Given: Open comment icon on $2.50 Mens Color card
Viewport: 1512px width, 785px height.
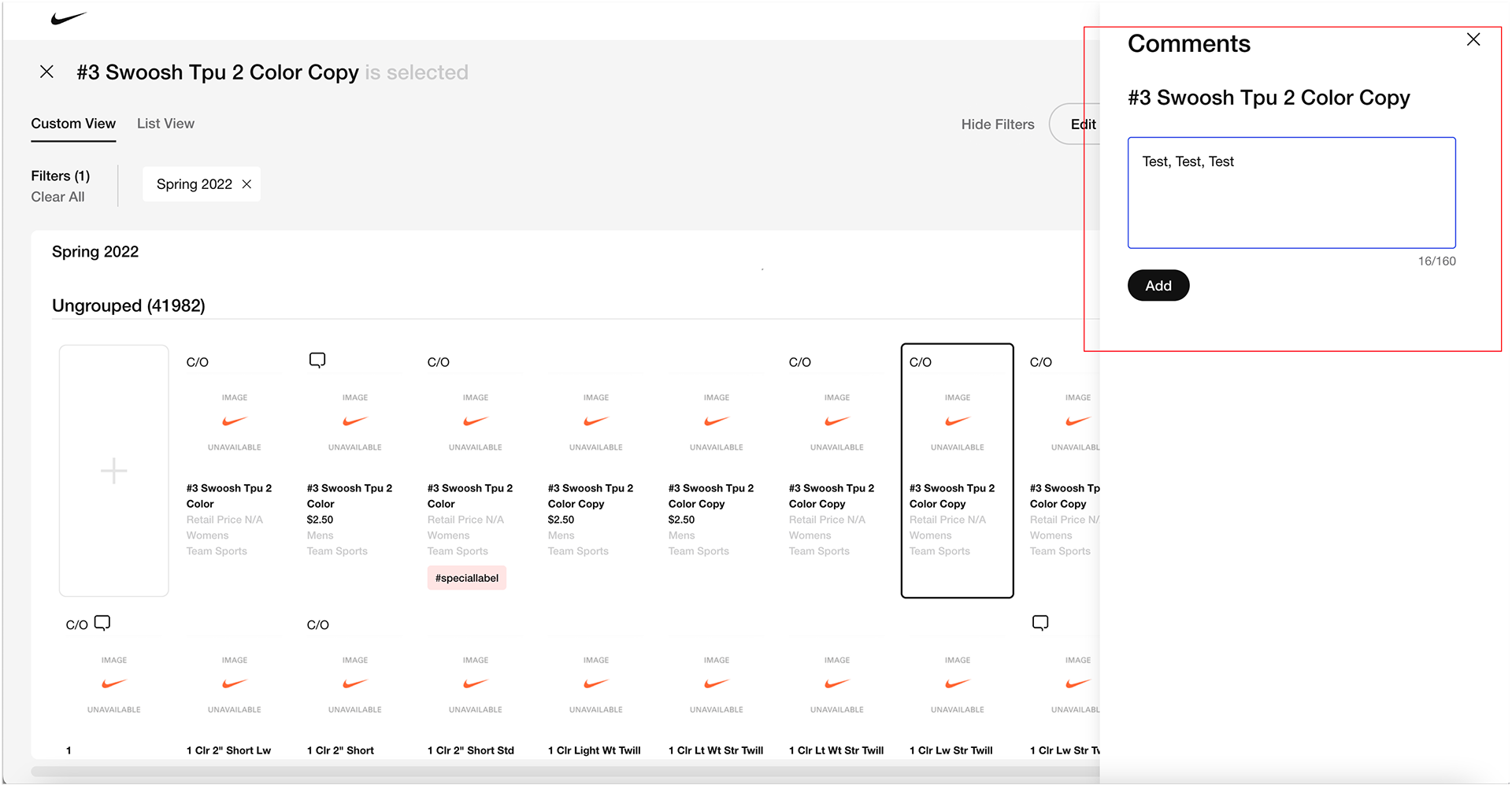Looking at the screenshot, I should pyautogui.click(x=317, y=361).
